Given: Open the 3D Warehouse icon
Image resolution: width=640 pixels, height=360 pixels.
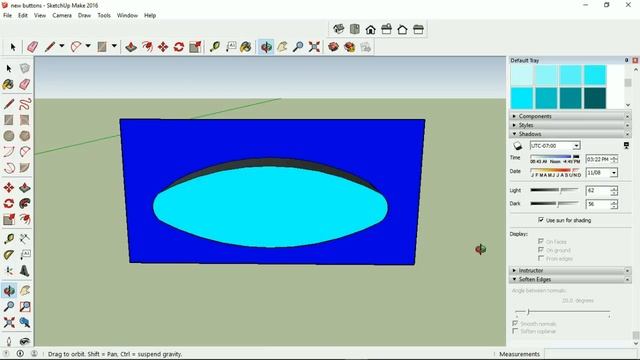Looking at the screenshot, I should pos(333,47).
